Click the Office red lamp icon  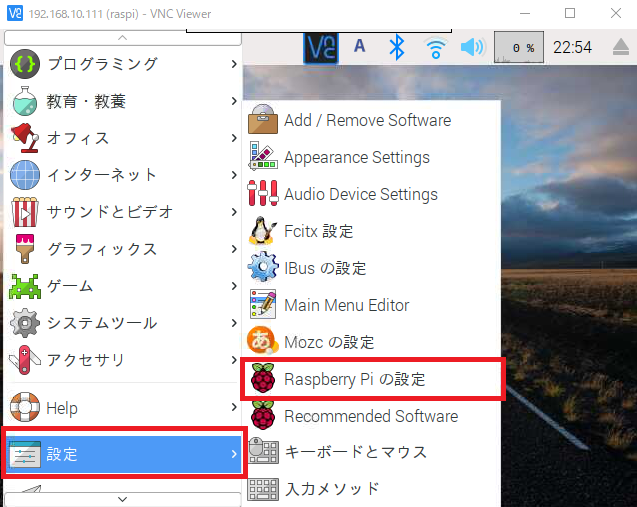pos(25,138)
